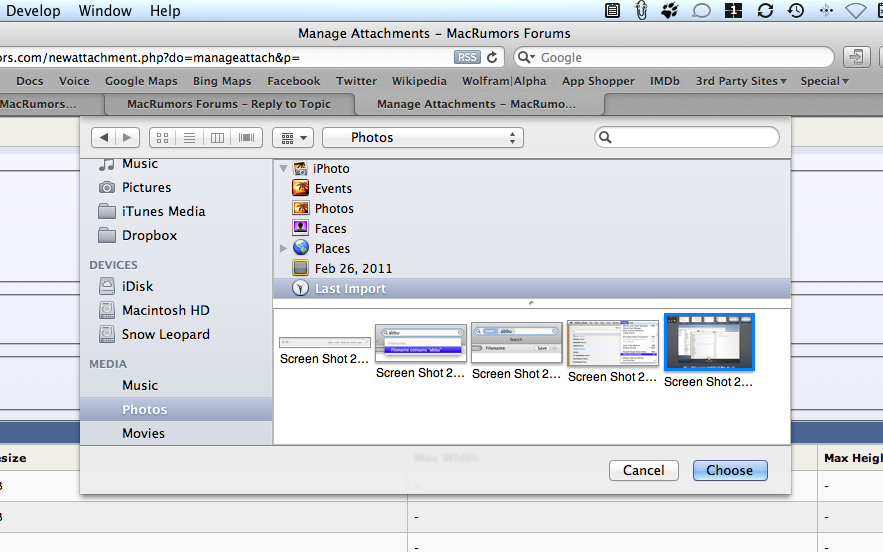Screen dimensions: 883x552
Task: Click the Bluetooth menu bar icon
Action: 826,10
